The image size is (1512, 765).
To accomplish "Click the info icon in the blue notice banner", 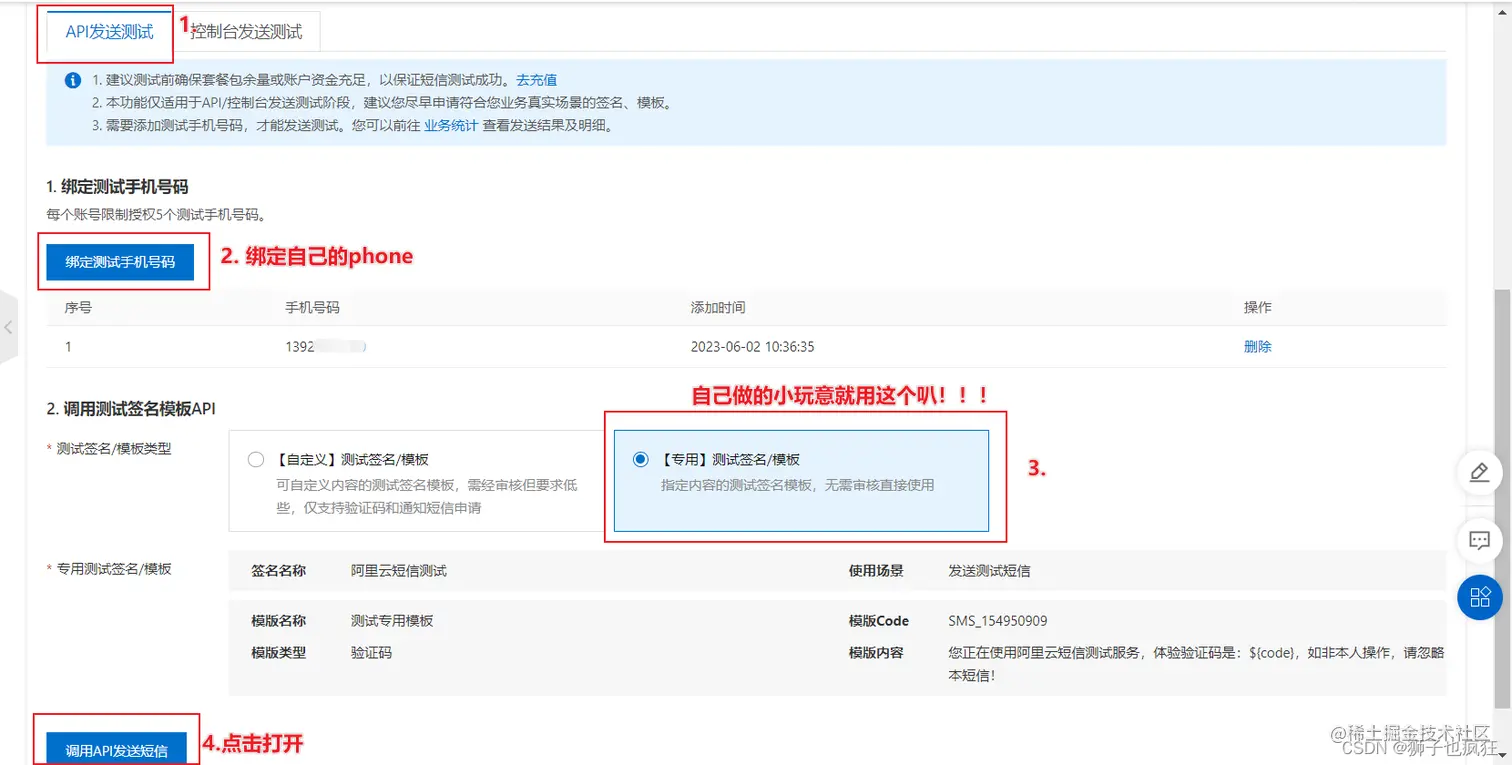I will [x=71, y=81].
